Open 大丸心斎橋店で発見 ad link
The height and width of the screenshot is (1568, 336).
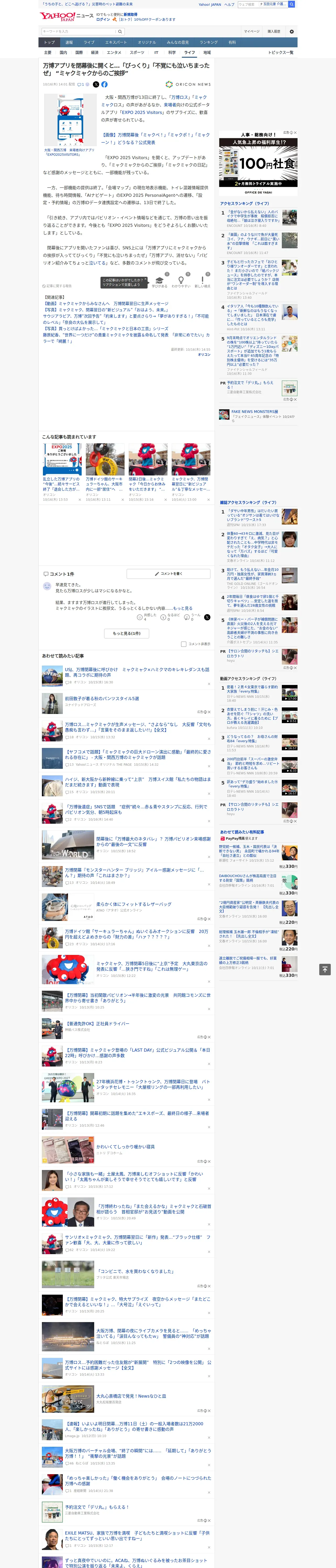point(131,1396)
